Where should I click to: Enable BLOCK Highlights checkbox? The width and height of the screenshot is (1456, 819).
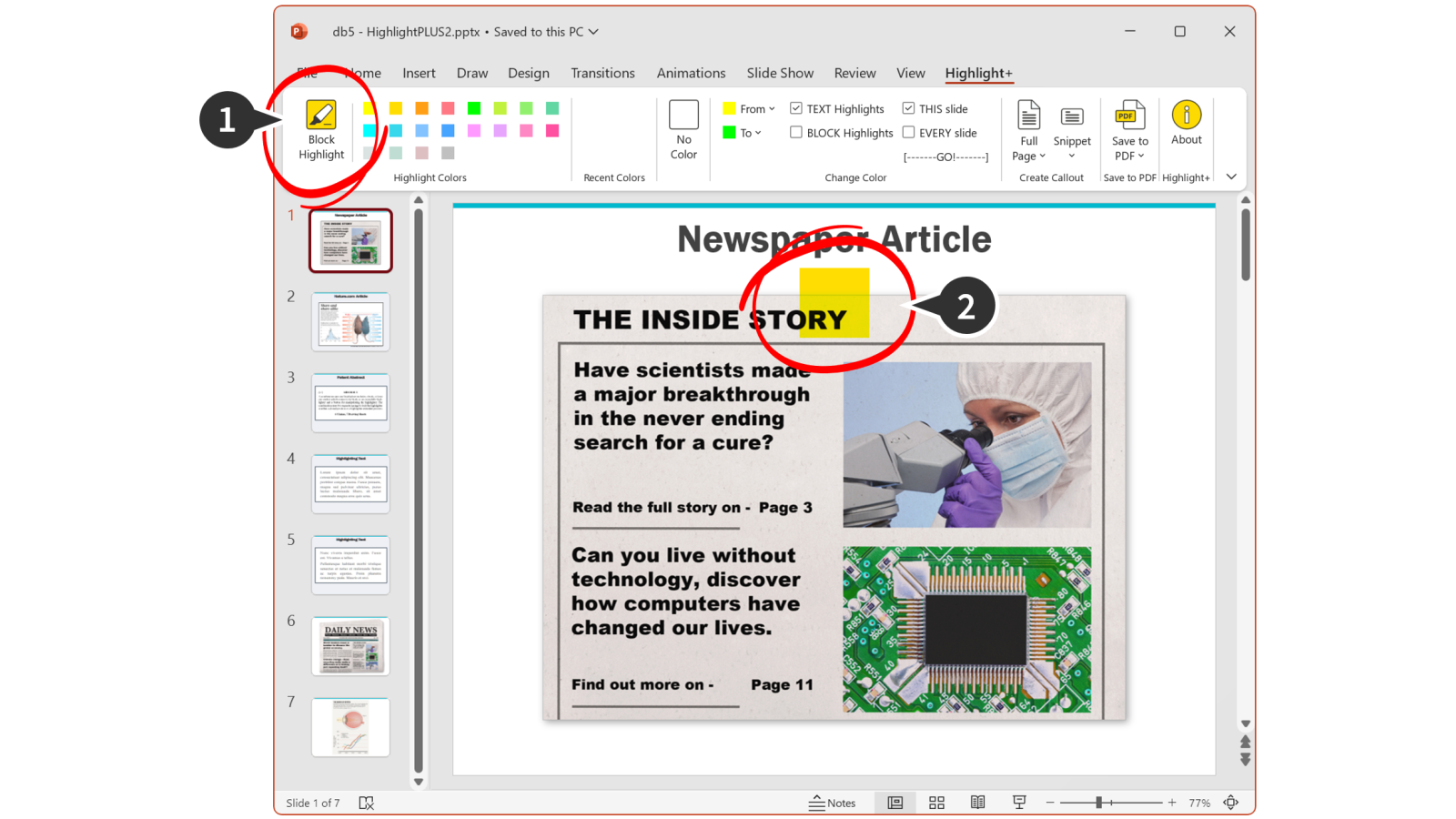(796, 132)
